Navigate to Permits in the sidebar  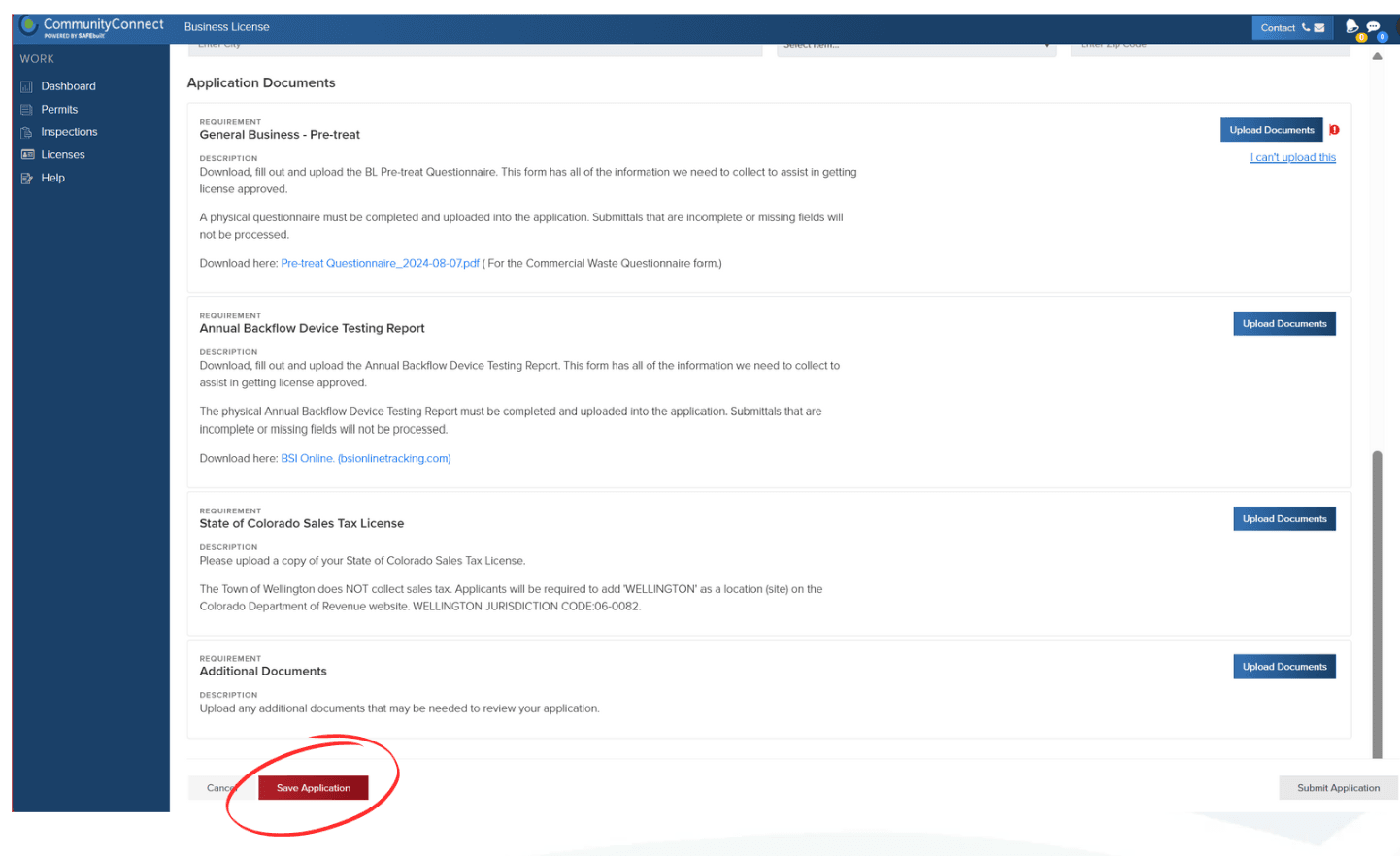[61, 109]
